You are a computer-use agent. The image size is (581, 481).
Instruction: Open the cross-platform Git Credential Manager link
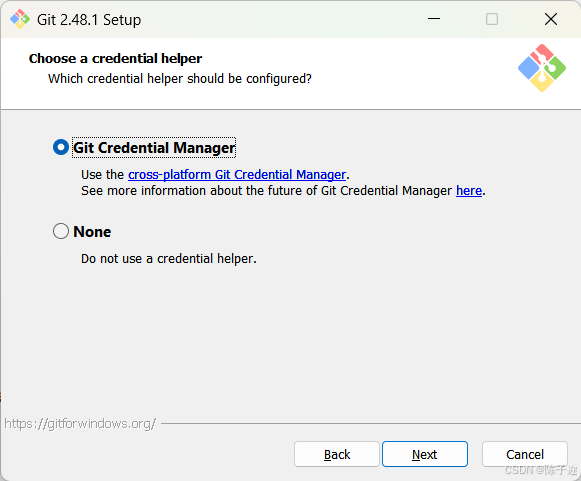point(237,175)
